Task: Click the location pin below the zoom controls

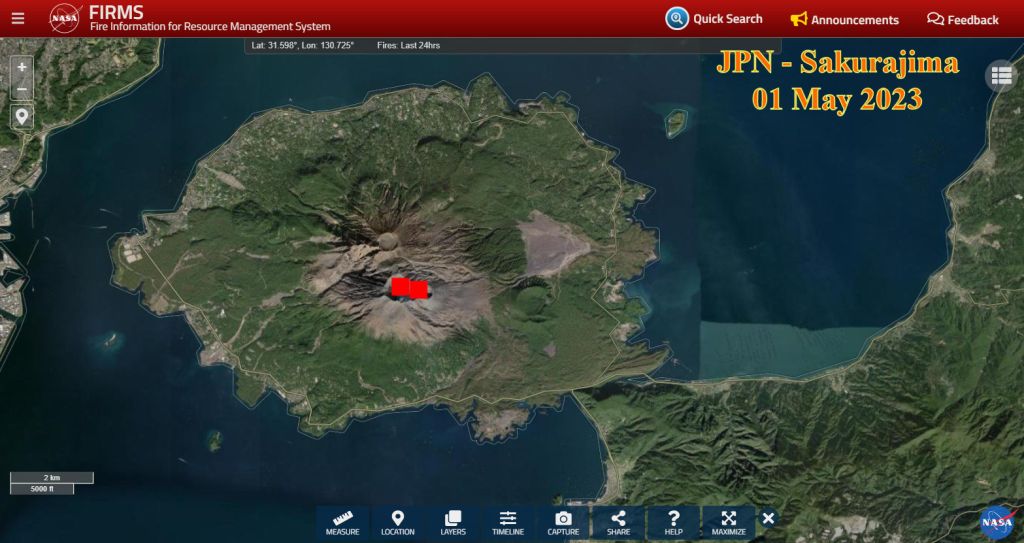Action: (x=22, y=116)
